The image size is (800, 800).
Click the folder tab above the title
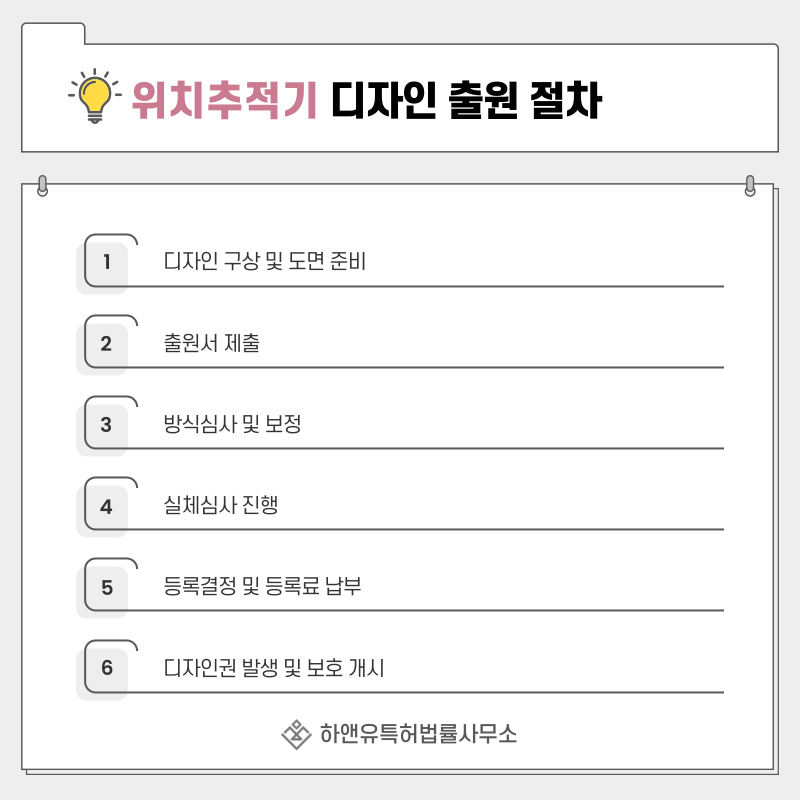(53, 33)
